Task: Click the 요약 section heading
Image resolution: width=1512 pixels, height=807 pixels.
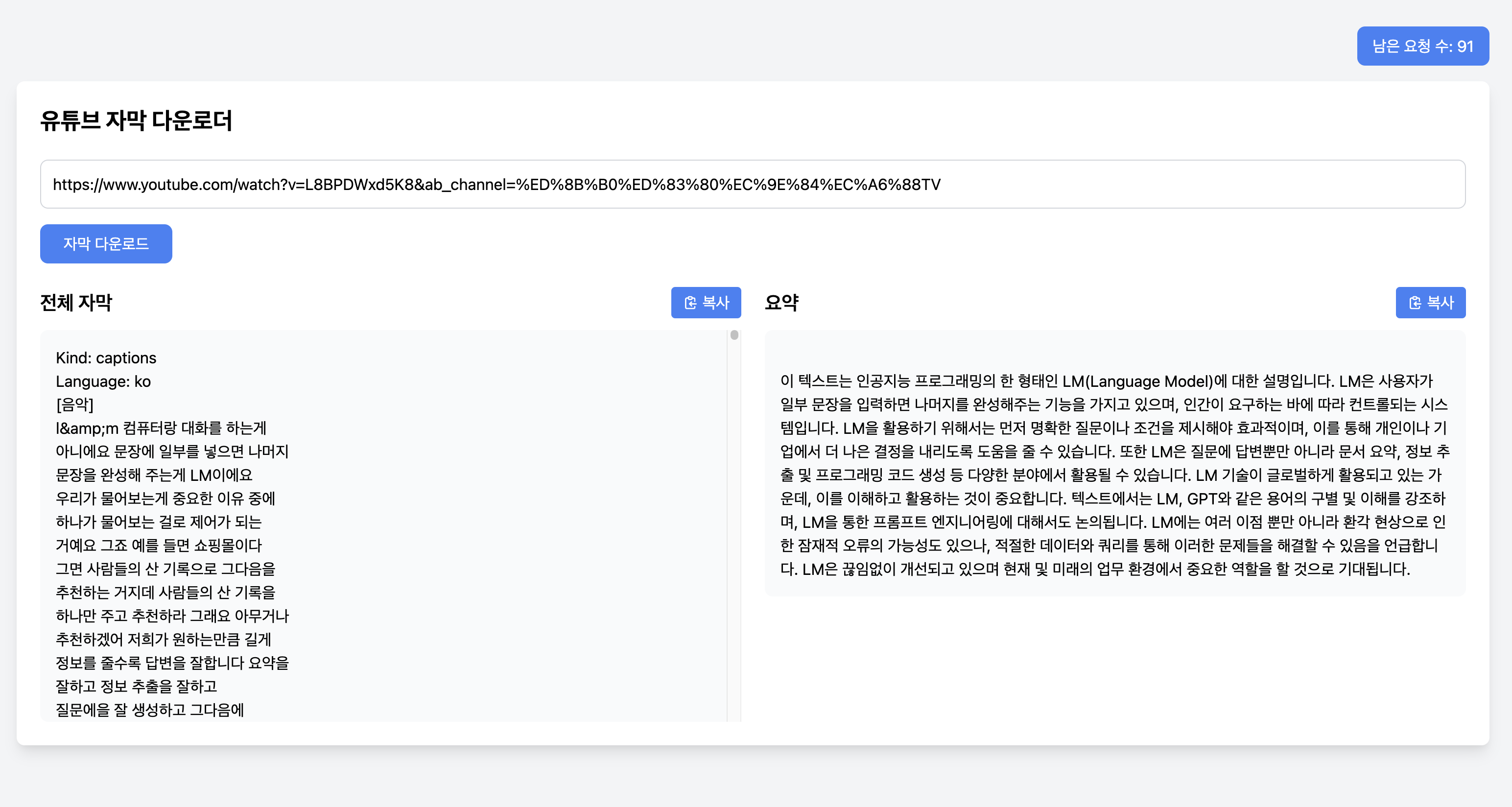Action: pos(781,302)
